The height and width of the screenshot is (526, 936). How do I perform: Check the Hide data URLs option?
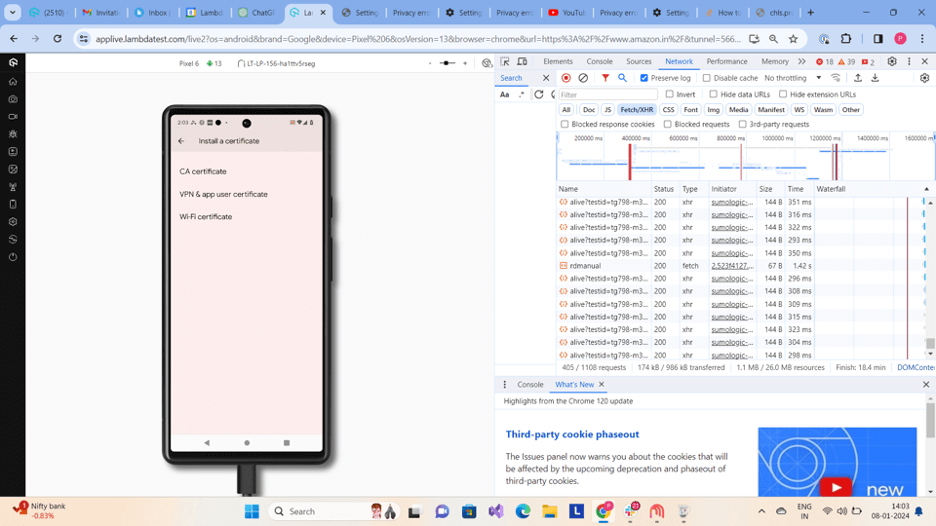coord(714,94)
